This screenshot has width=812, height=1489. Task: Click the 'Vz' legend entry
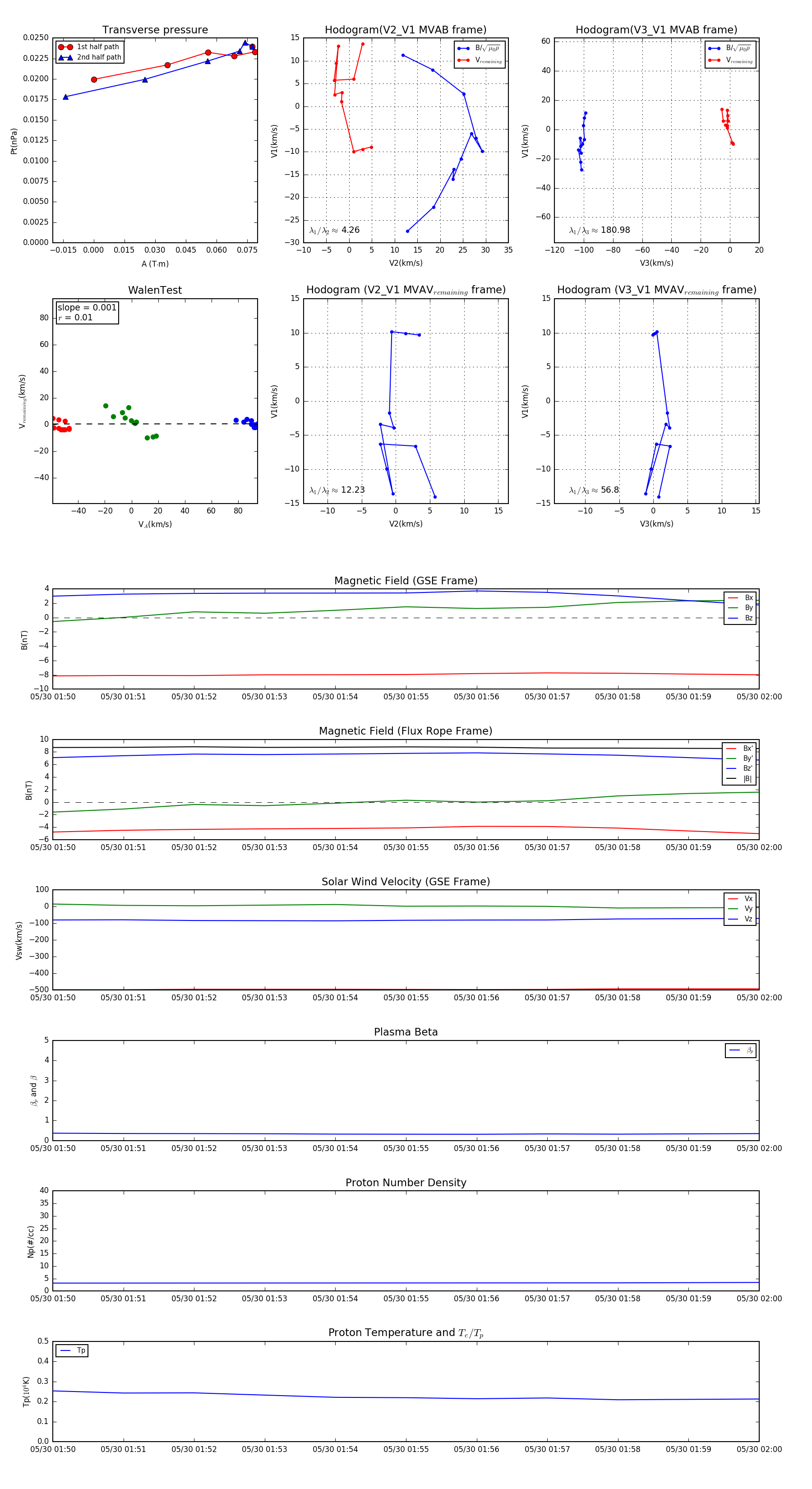tap(740, 919)
